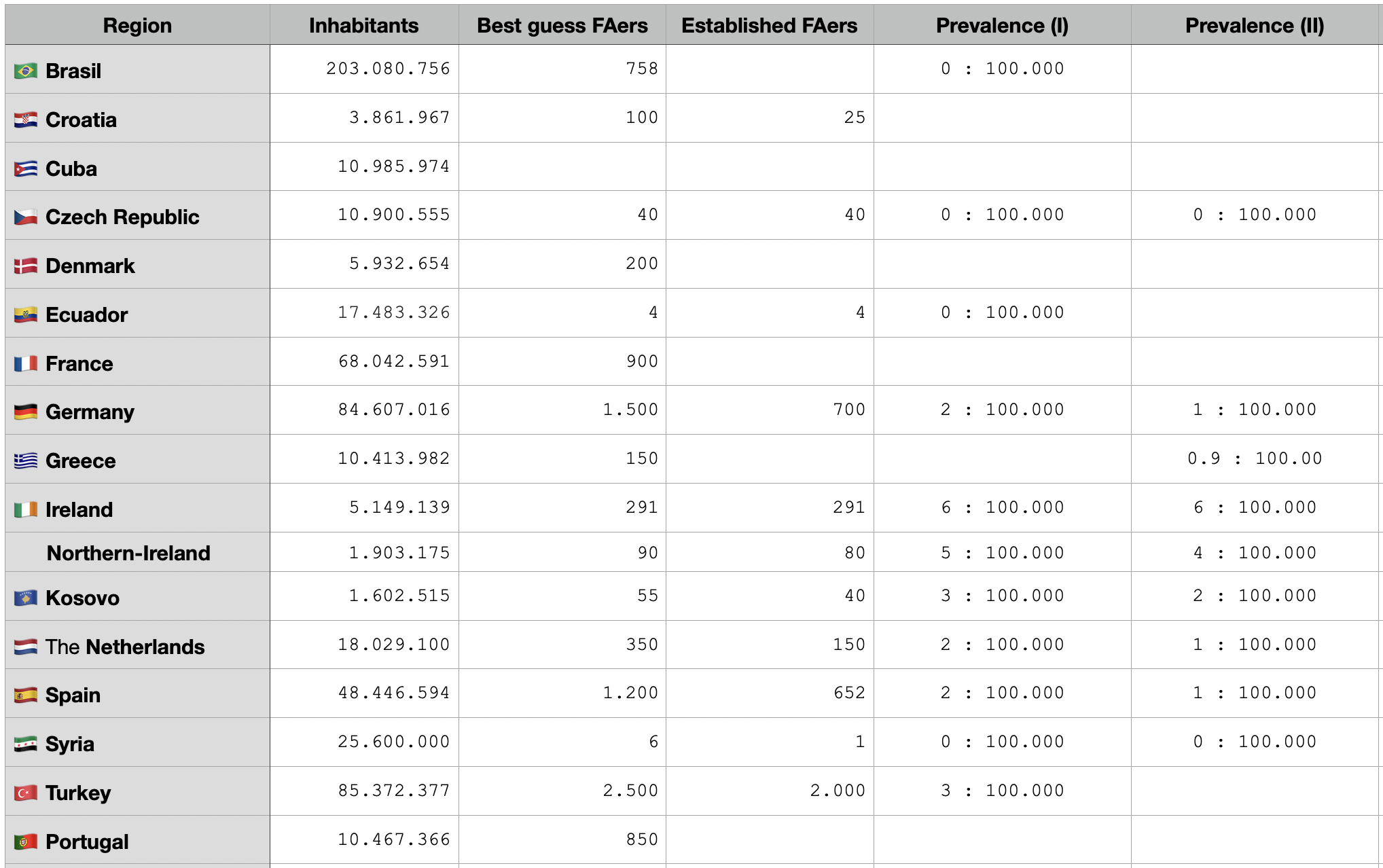Click the Czech Republic flag icon

tap(26, 217)
